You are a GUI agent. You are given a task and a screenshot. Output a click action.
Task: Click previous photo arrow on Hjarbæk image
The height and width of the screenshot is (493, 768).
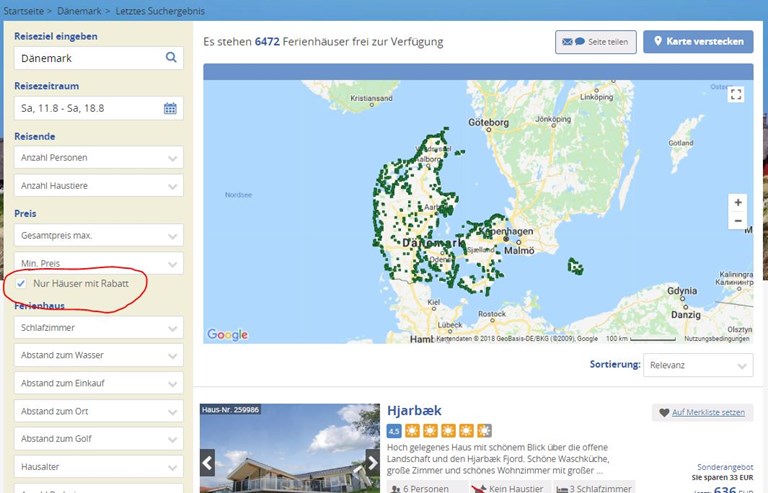tap(208, 462)
